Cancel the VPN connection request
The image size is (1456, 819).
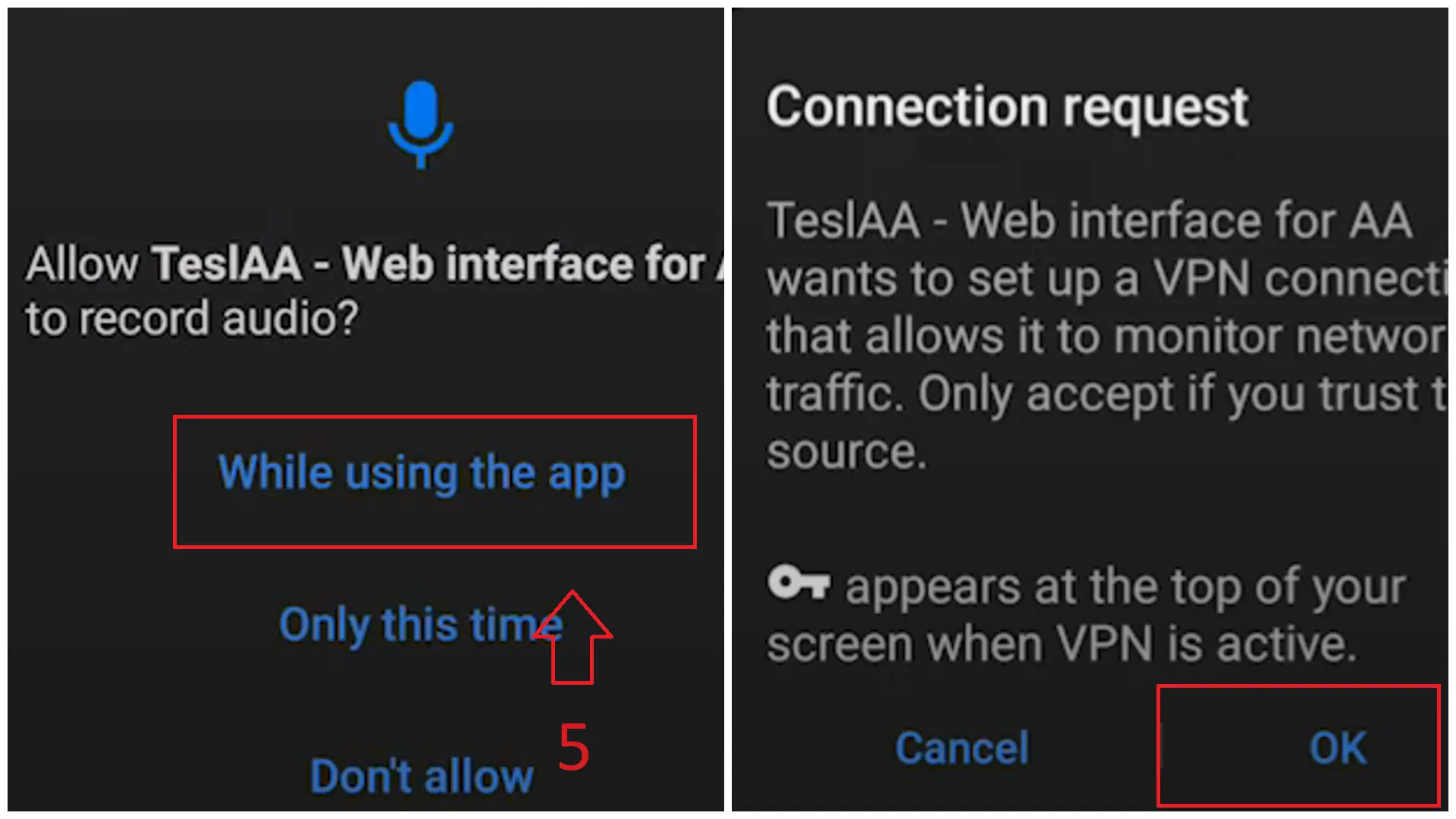(x=962, y=748)
